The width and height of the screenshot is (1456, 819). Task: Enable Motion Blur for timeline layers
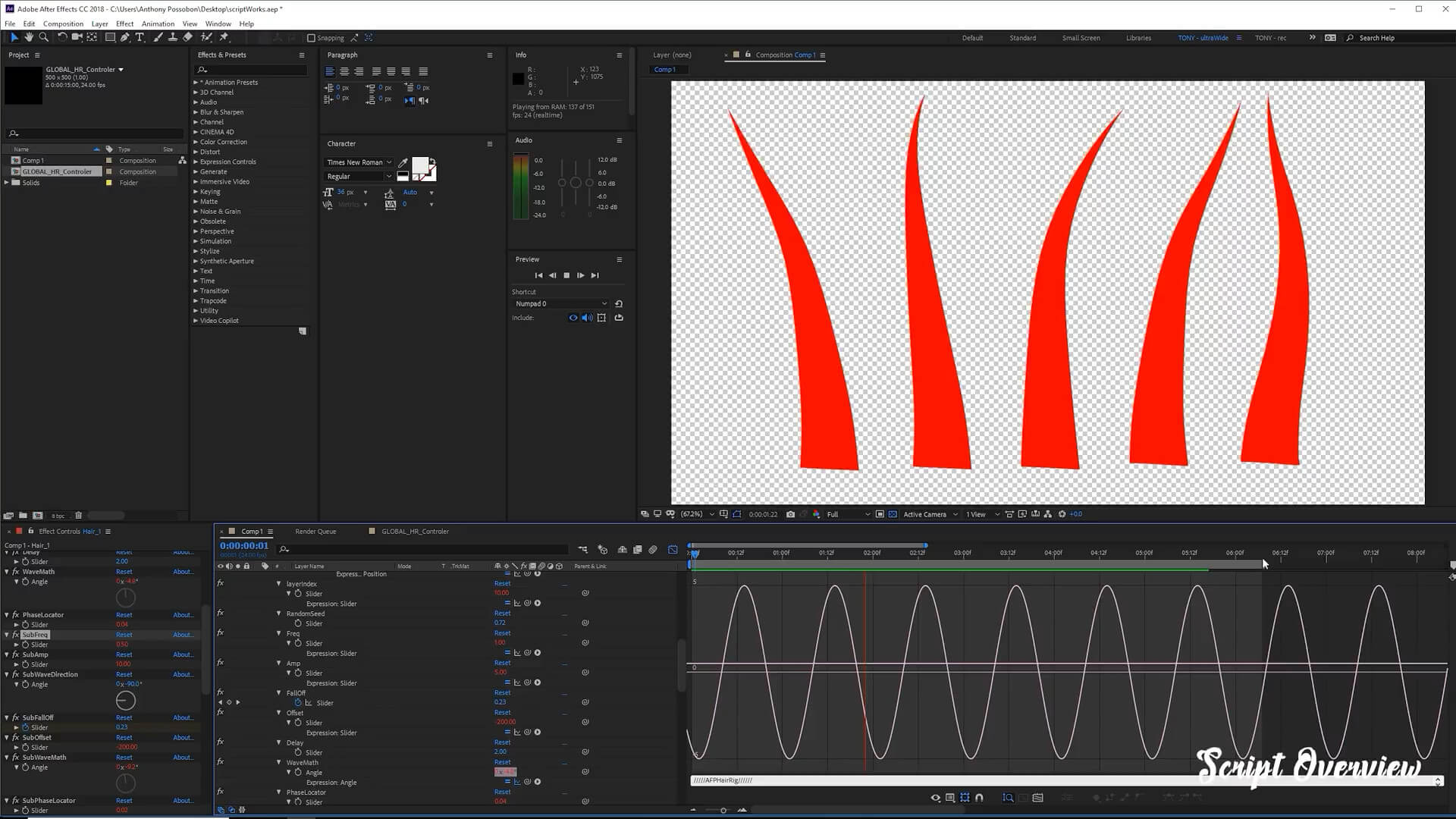653,549
